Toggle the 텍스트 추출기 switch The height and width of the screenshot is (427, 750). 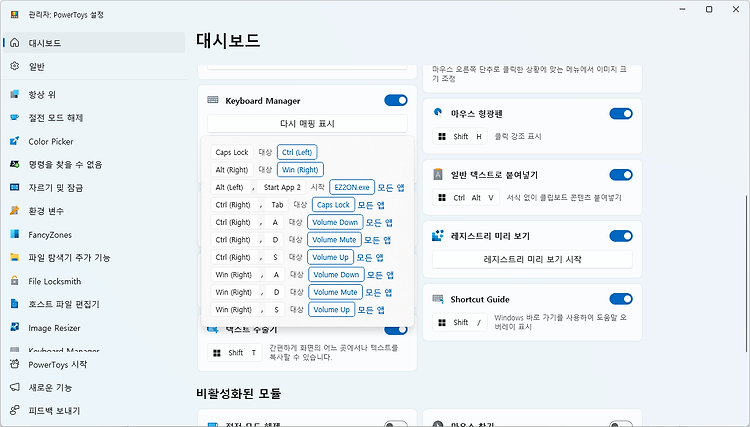click(x=396, y=330)
